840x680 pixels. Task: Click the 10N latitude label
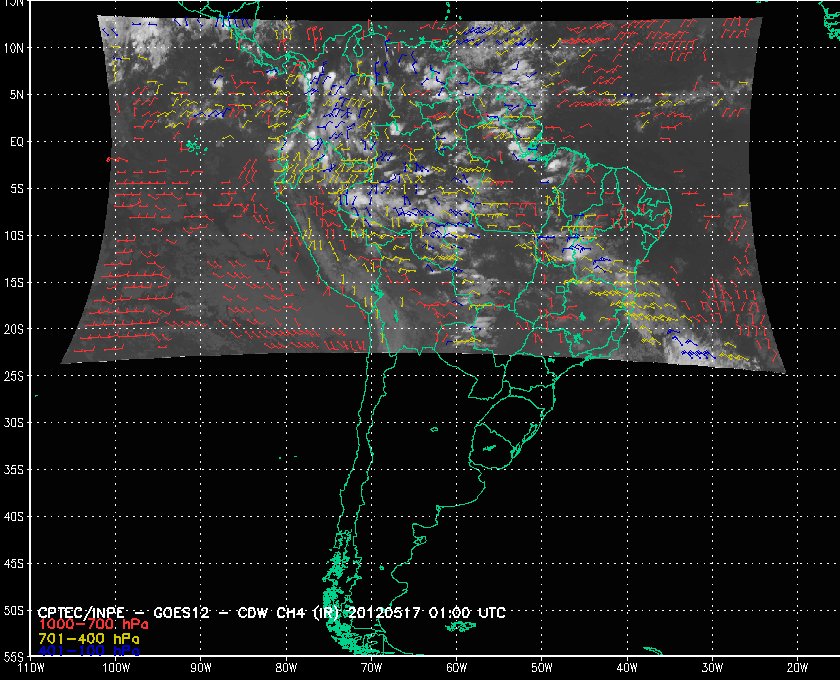[x=14, y=48]
